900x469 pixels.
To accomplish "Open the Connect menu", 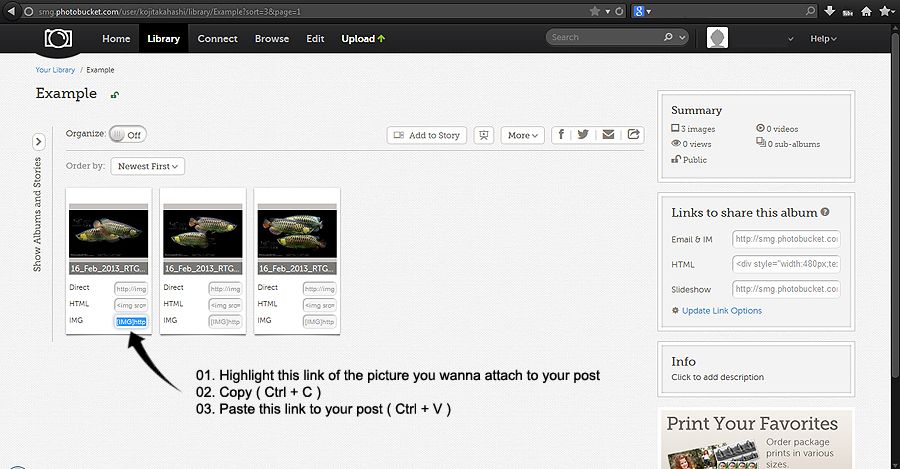I will tap(218, 38).
